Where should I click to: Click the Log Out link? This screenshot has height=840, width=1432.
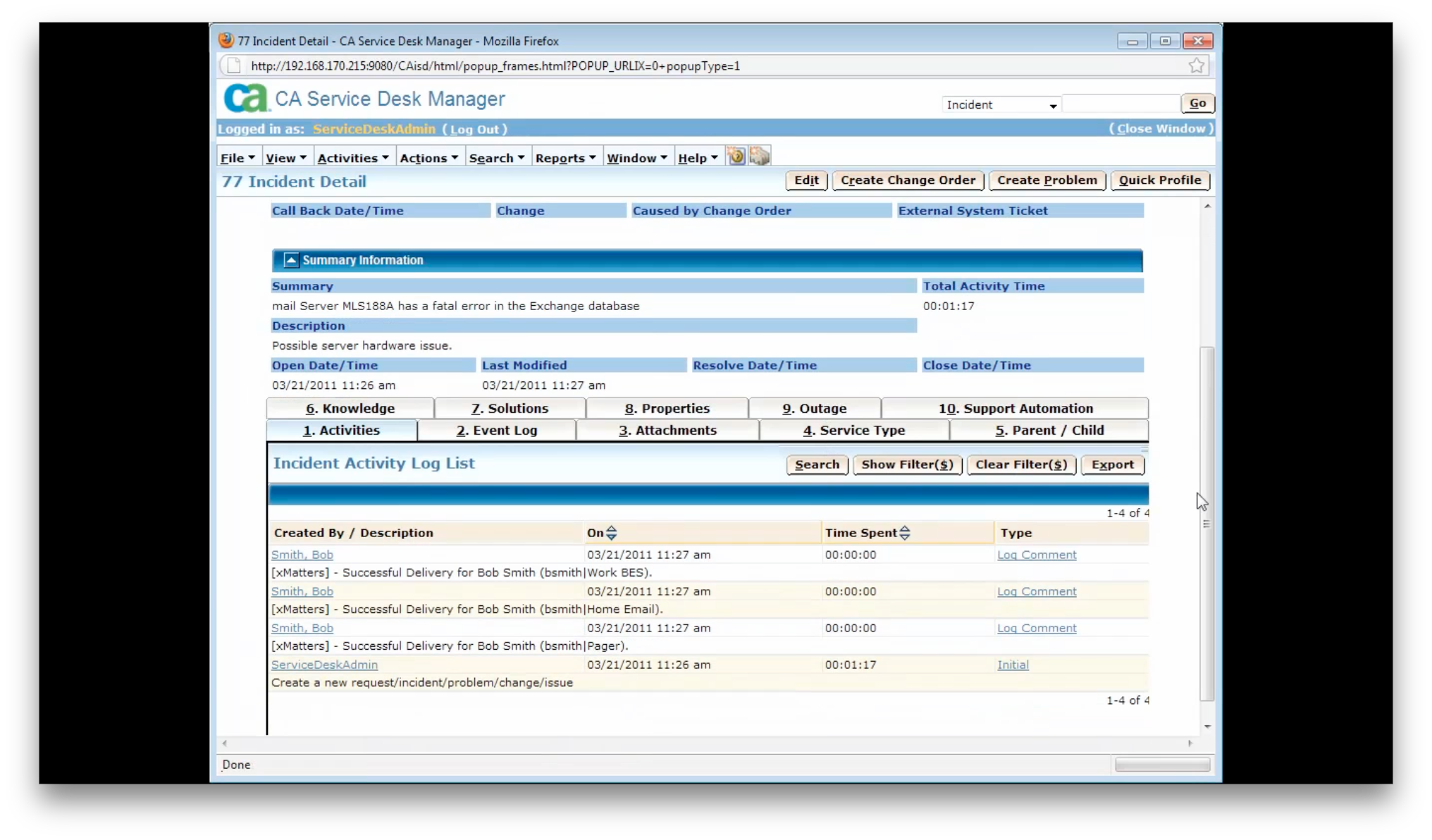pyautogui.click(x=474, y=130)
